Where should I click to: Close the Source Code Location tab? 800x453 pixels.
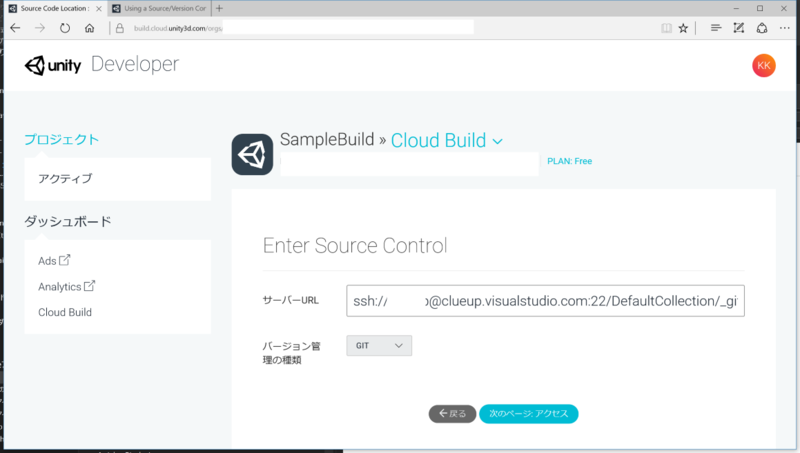pos(99,9)
